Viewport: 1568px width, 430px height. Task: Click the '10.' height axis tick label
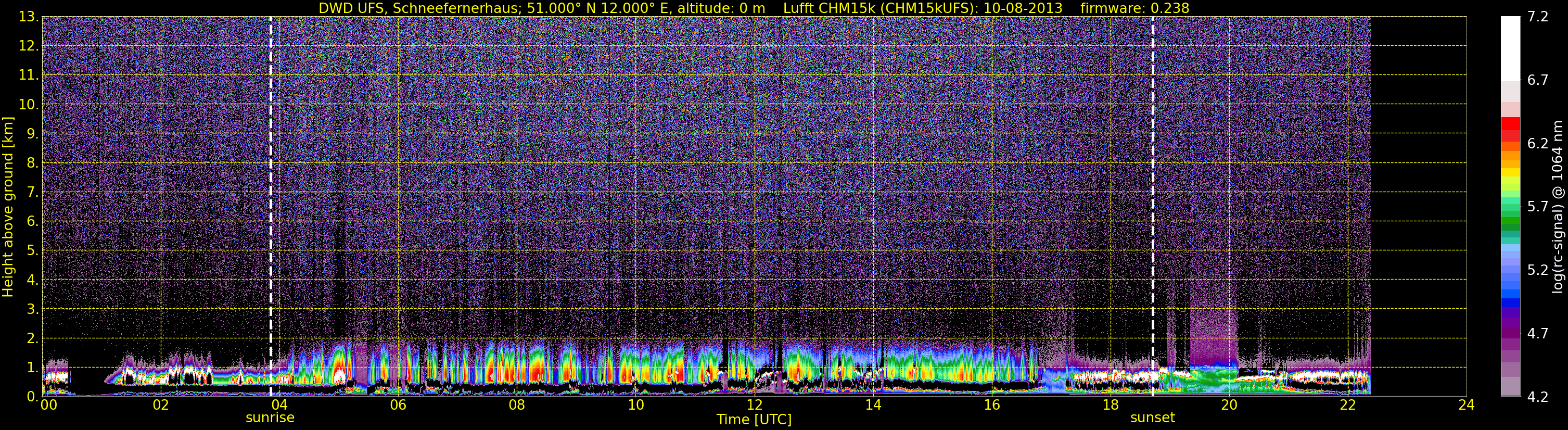(29, 104)
